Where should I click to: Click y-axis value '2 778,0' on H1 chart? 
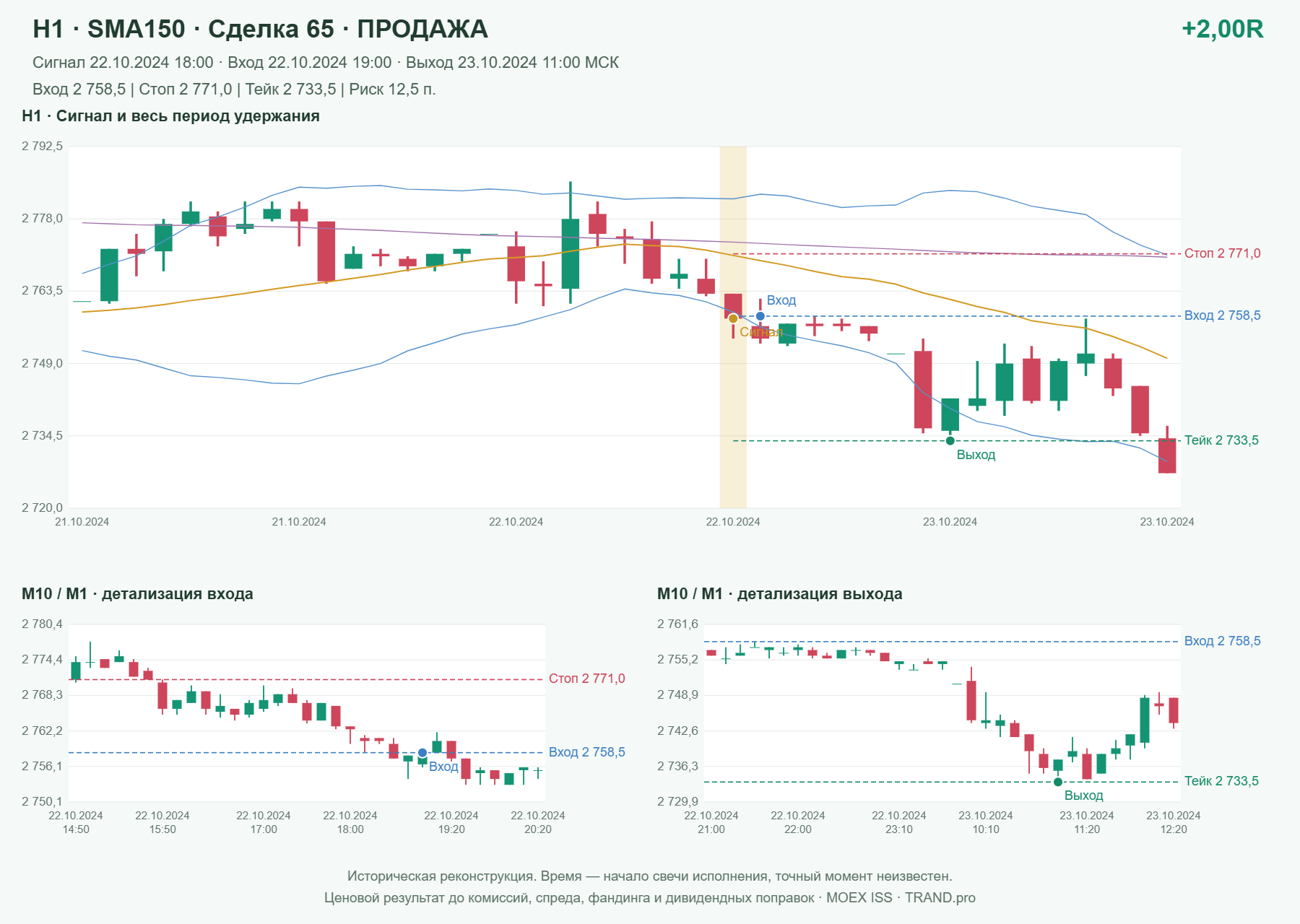[42, 219]
